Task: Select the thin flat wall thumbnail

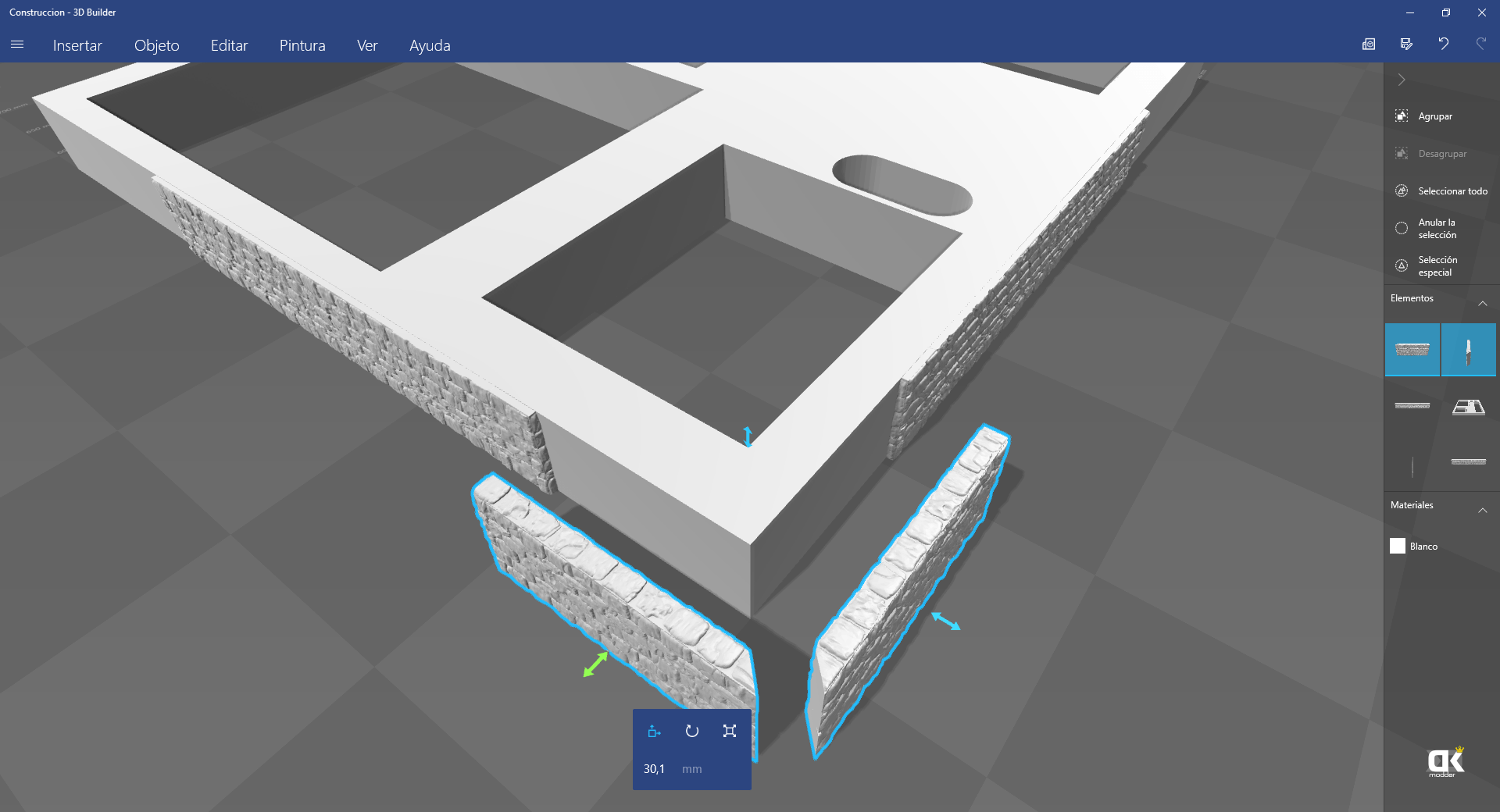Action: [1412, 406]
